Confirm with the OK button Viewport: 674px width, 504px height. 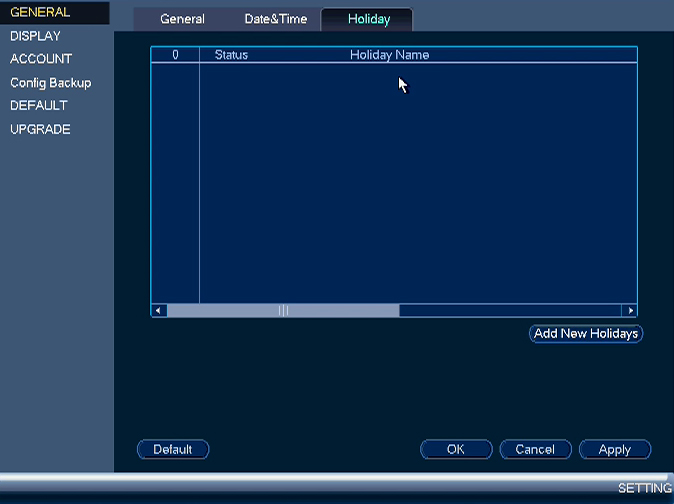pyautogui.click(x=456, y=449)
